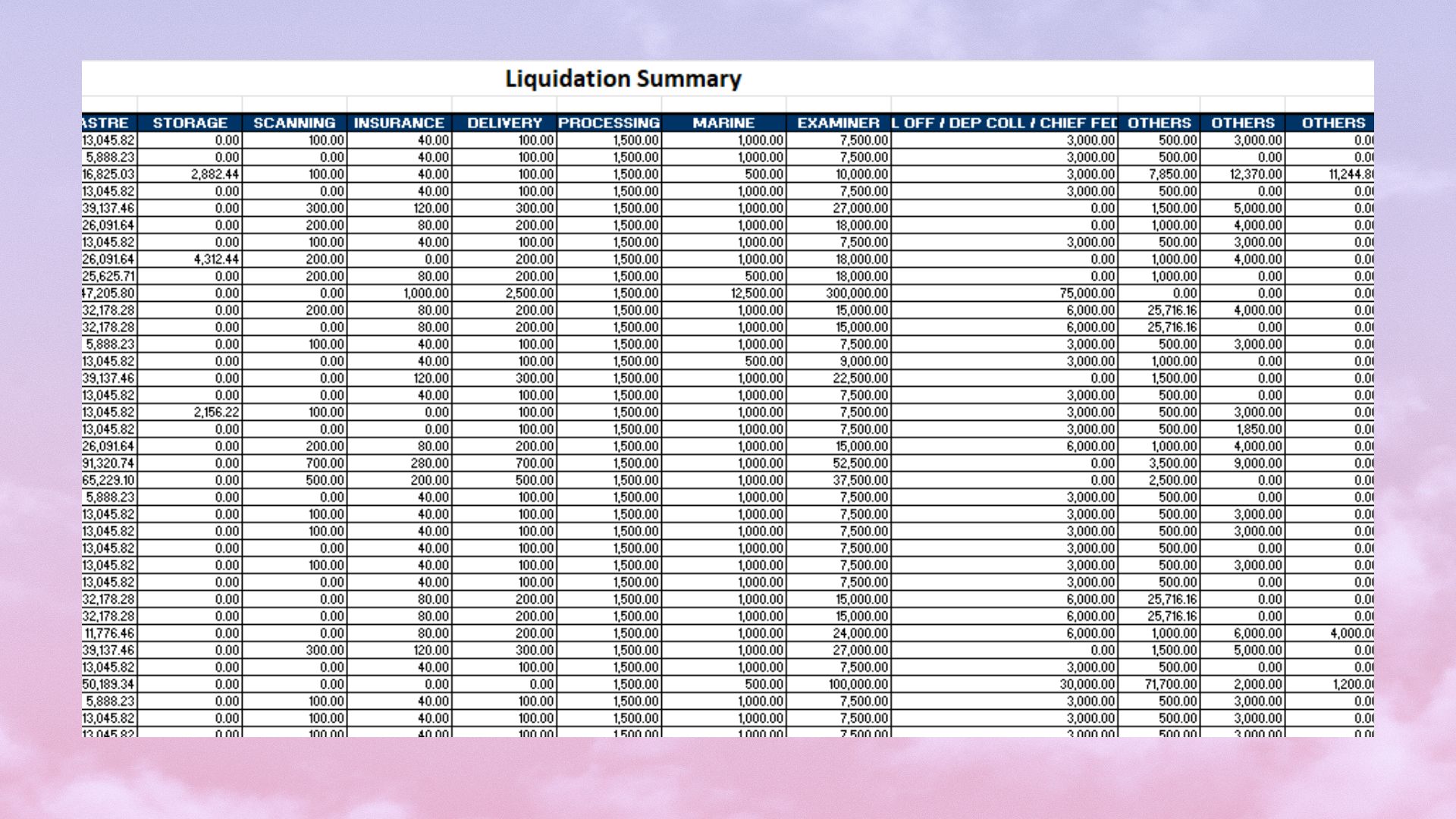The height and width of the screenshot is (819, 1456).
Task: Click the SCANNING column header
Action: point(294,123)
